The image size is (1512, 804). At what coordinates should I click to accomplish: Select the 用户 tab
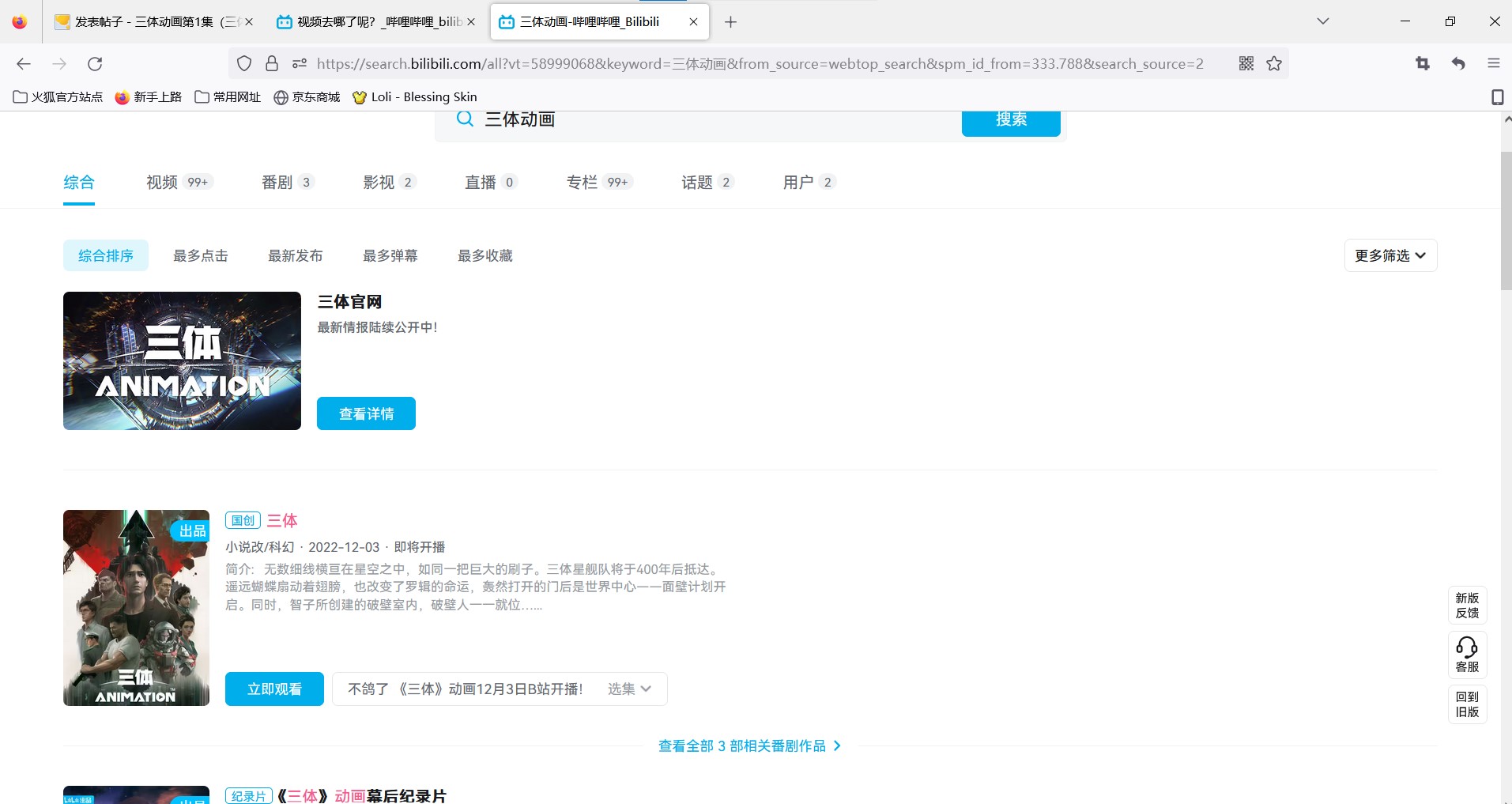809,183
